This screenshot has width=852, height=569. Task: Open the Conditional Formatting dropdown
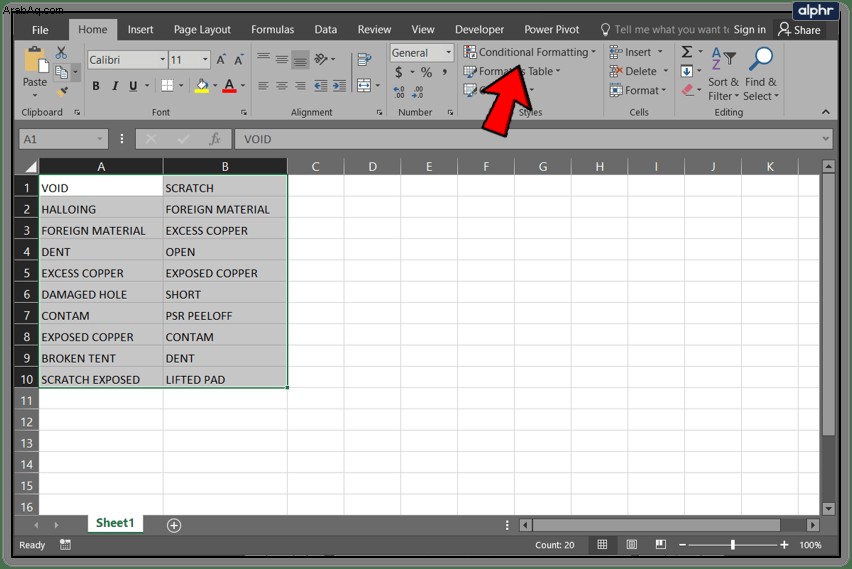click(530, 52)
